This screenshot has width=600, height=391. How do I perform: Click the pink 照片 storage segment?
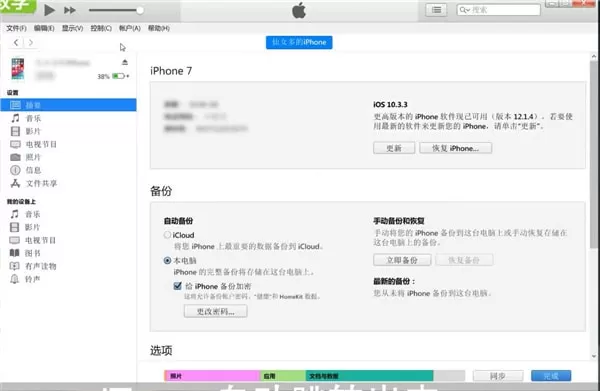pyautogui.click(x=212, y=376)
